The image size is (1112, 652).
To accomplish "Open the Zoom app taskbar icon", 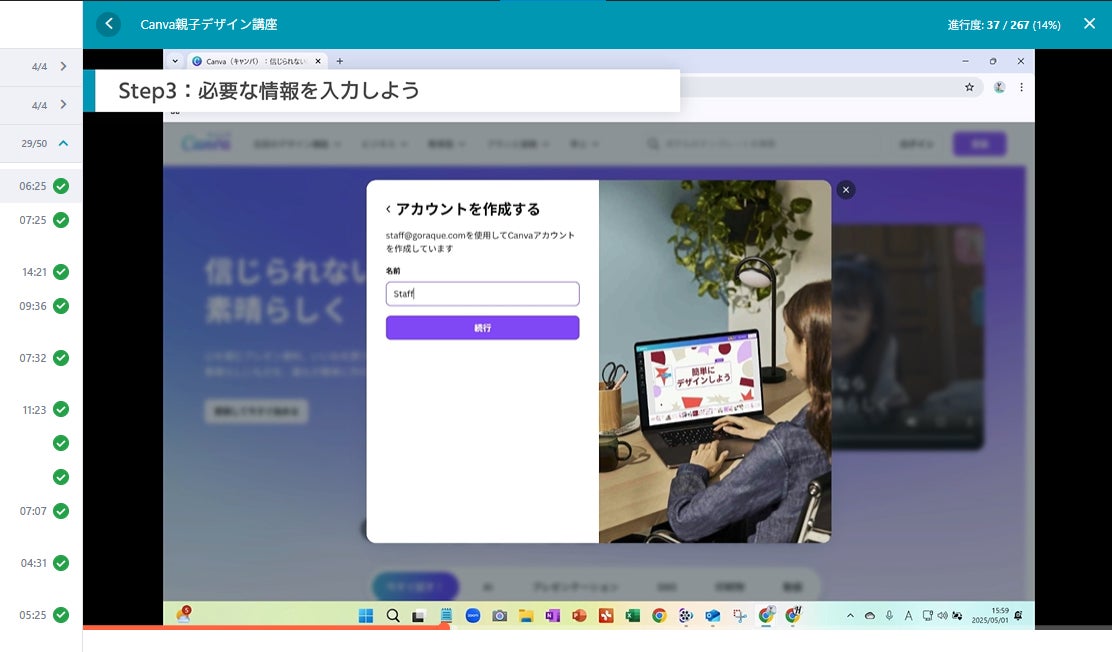I will point(473,616).
